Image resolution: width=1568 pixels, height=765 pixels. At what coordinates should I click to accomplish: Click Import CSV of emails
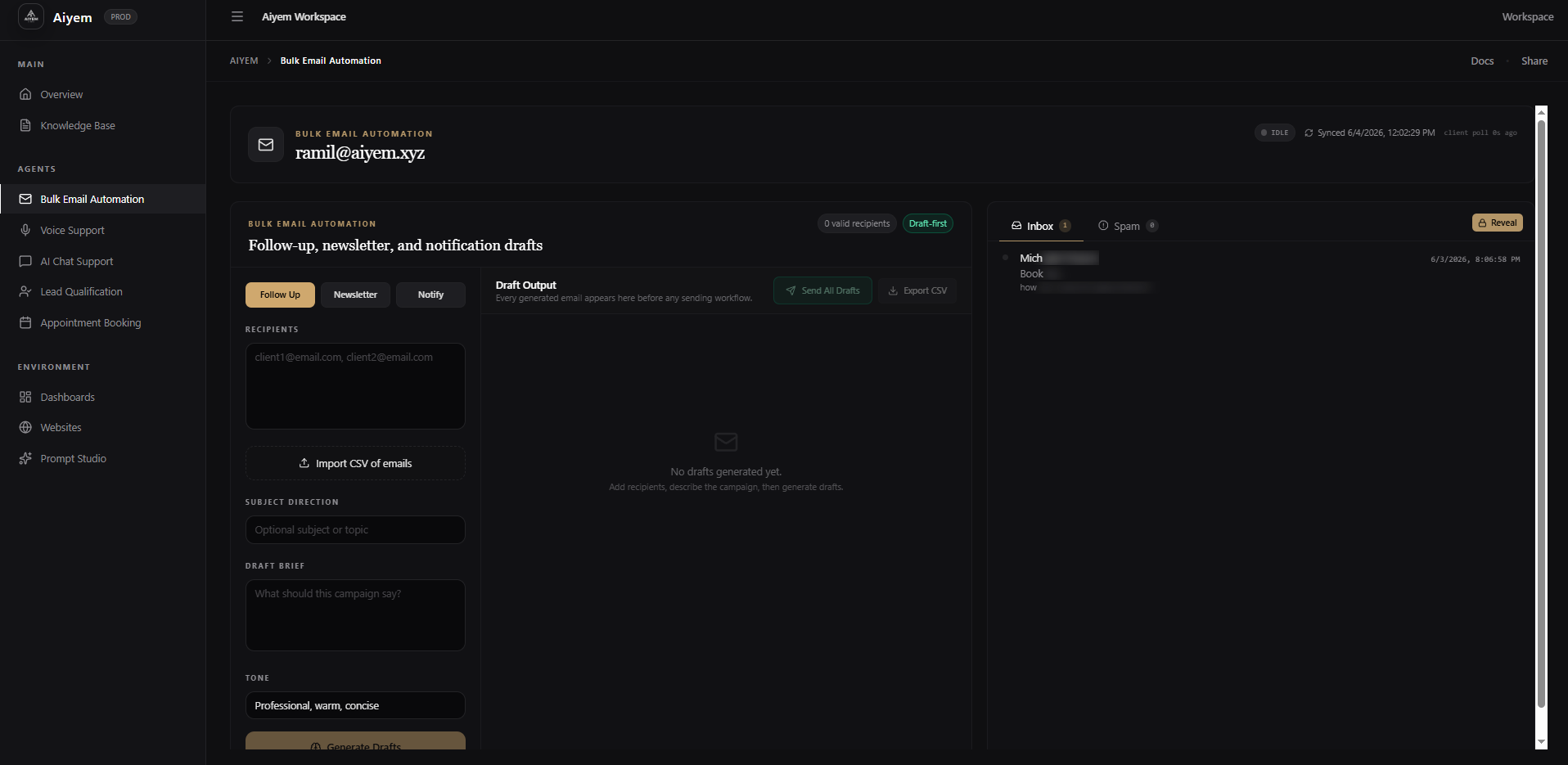coord(355,463)
